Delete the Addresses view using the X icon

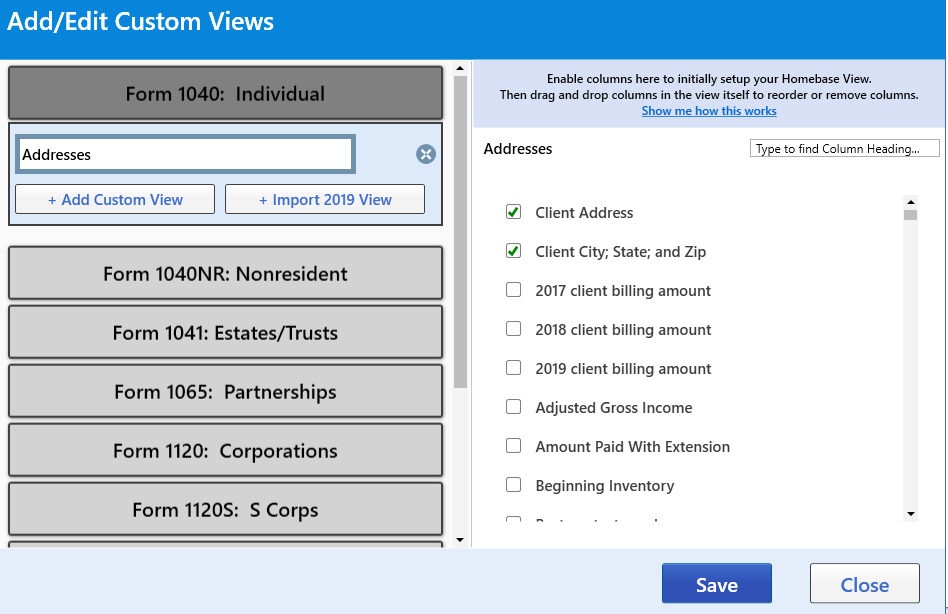pyautogui.click(x=426, y=154)
